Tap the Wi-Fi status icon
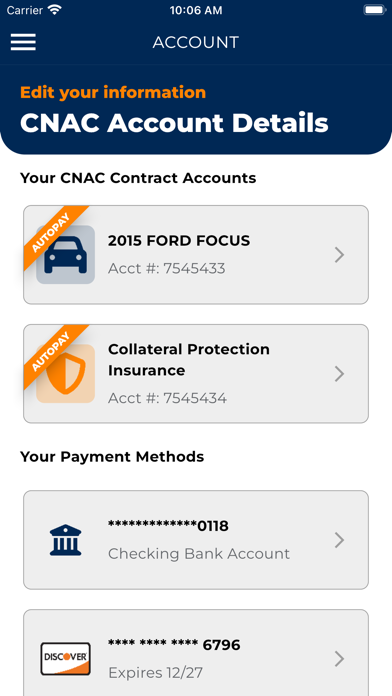 55,10
